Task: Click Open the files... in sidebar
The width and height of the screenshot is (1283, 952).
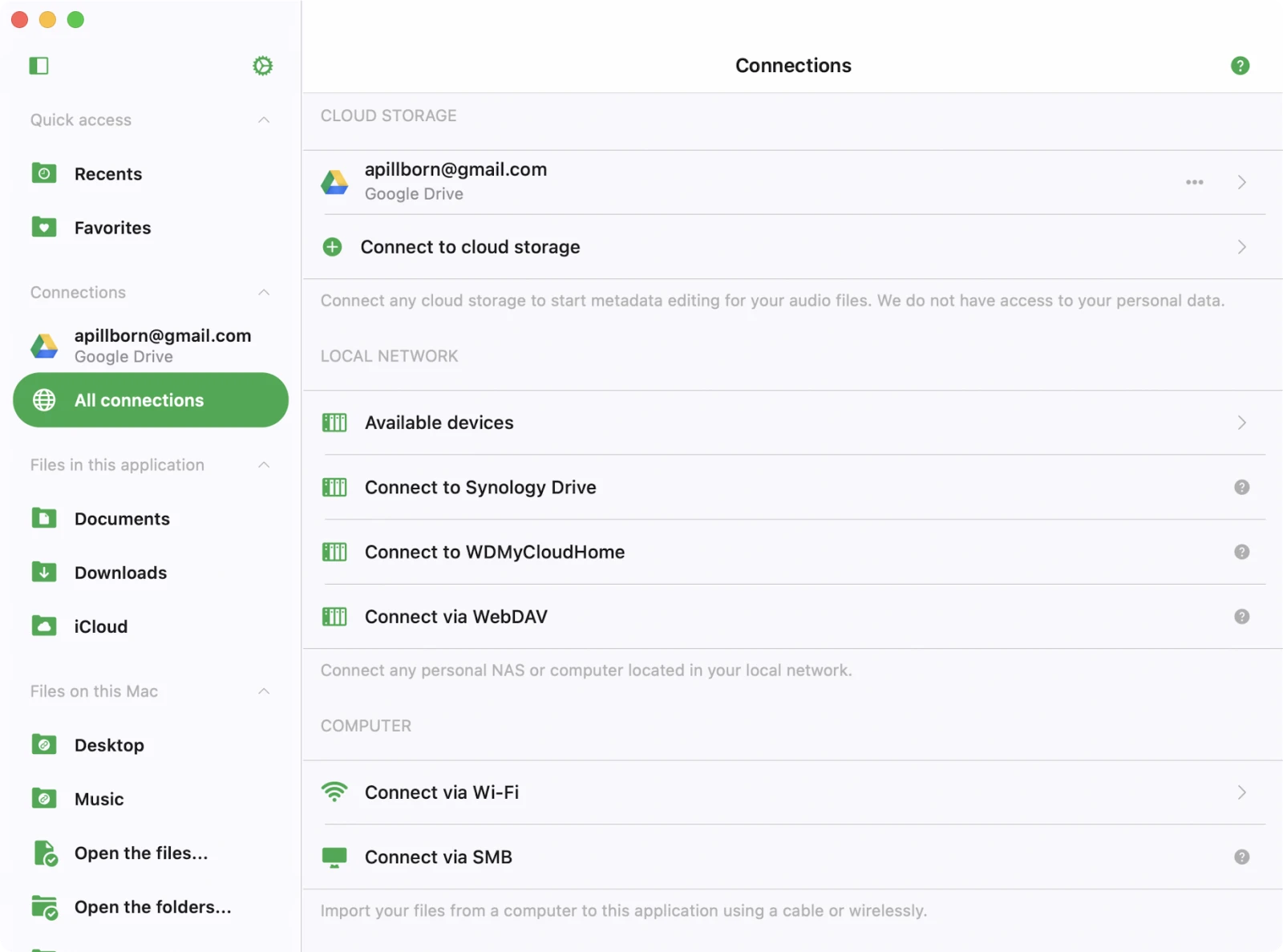Action: 140,853
